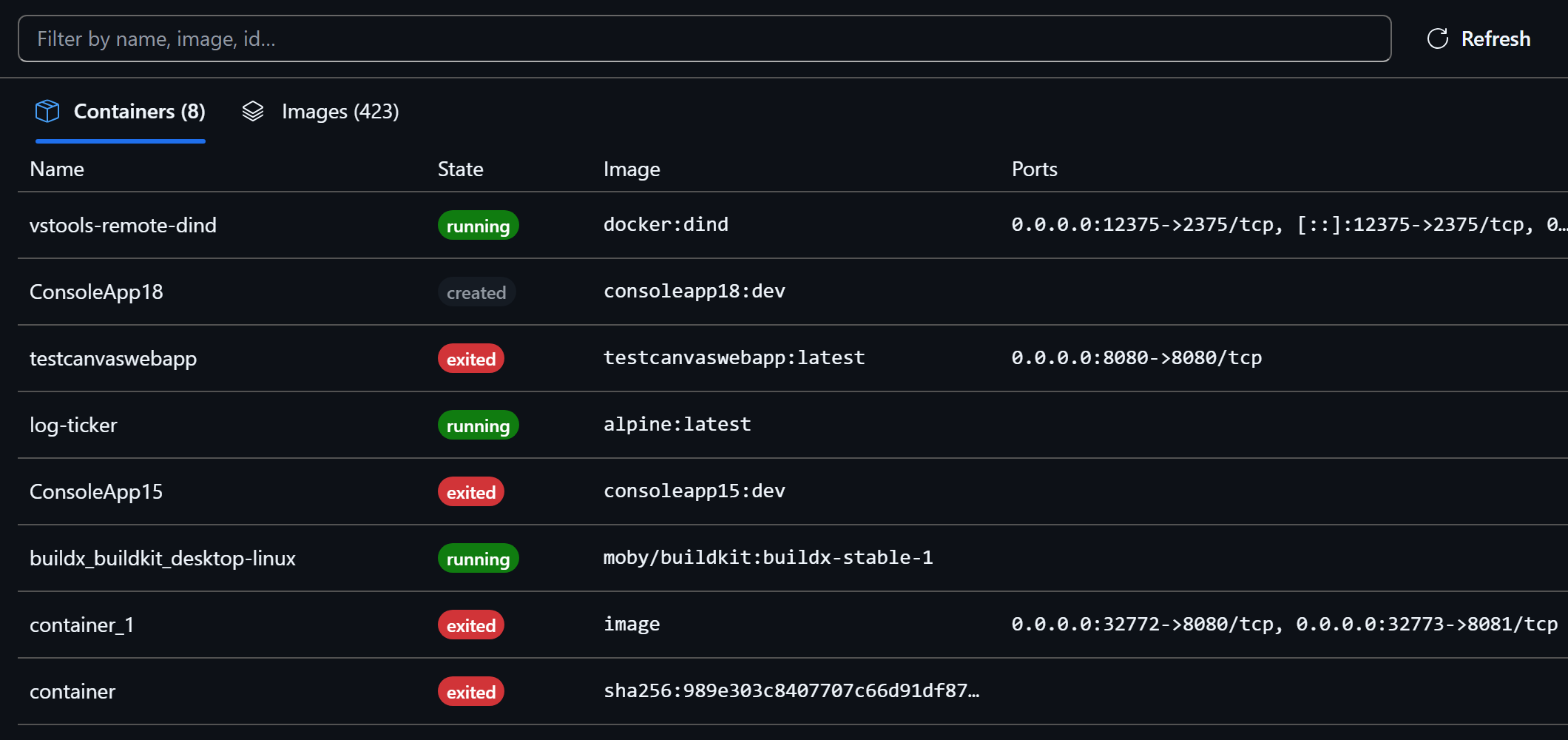Select the log-ticker container name
Viewport: 1568px width, 740px height.
tap(73, 425)
